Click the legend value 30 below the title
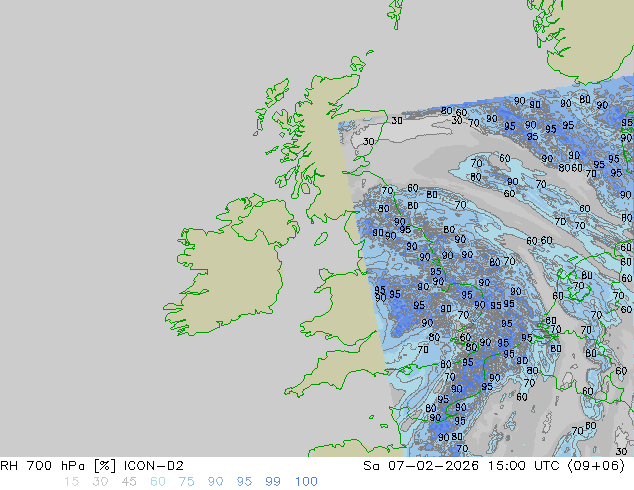This screenshot has height=490, width=634. pyautogui.click(x=100, y=482)
